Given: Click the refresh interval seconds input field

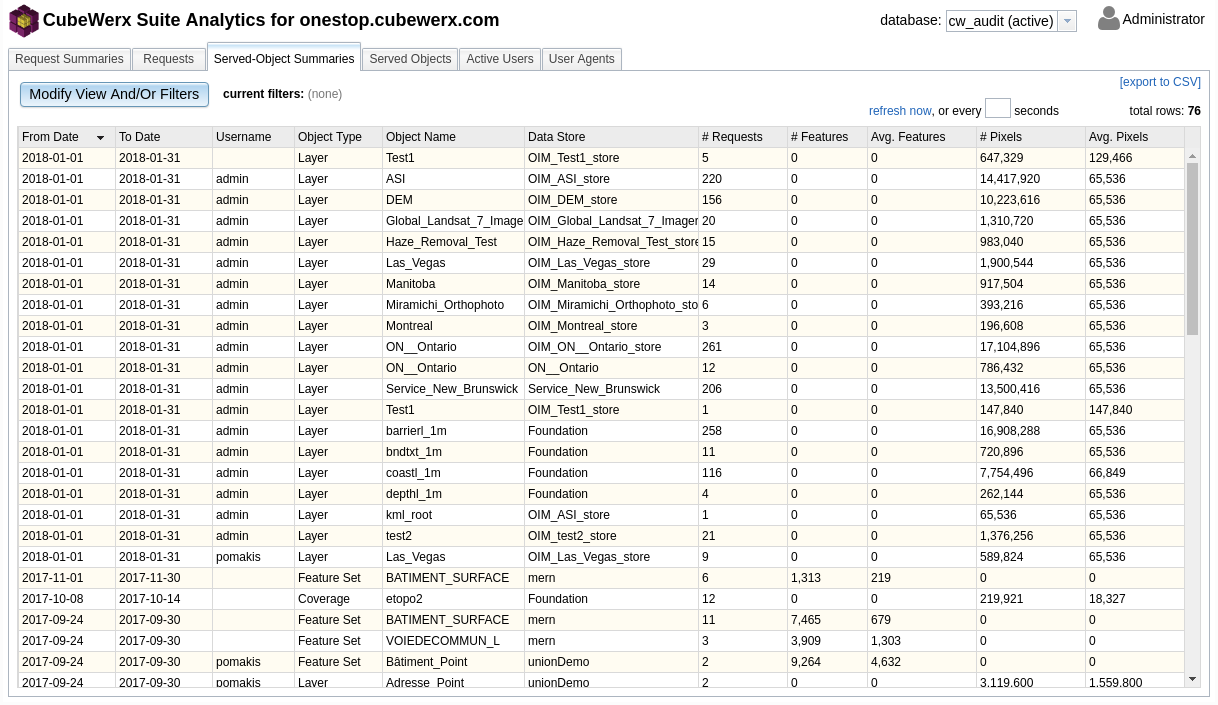Looking at the screenshot, I should tap(998, 108).
